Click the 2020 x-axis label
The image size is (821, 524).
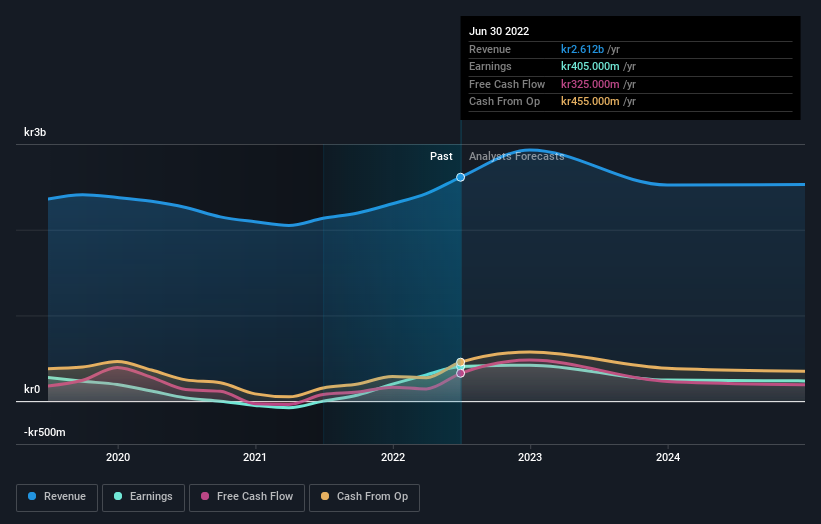tap(118, 458)
